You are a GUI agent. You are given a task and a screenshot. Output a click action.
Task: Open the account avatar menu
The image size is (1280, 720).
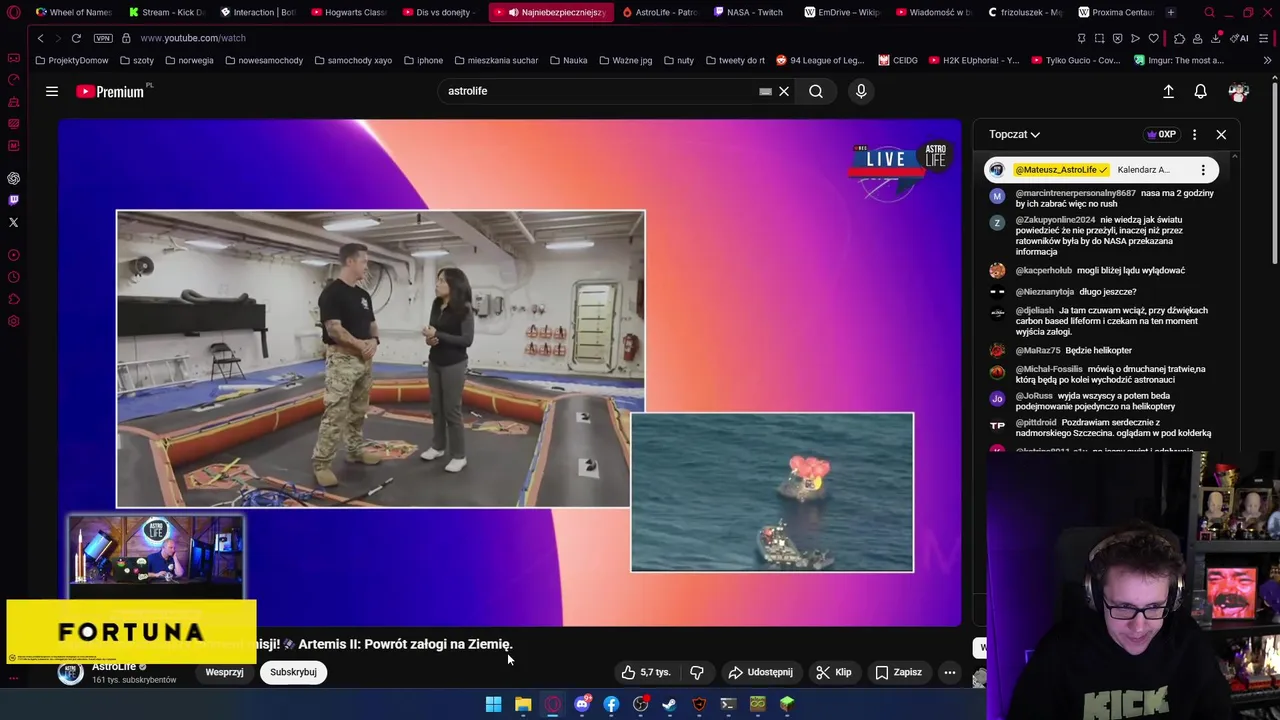coord(1239,91)
